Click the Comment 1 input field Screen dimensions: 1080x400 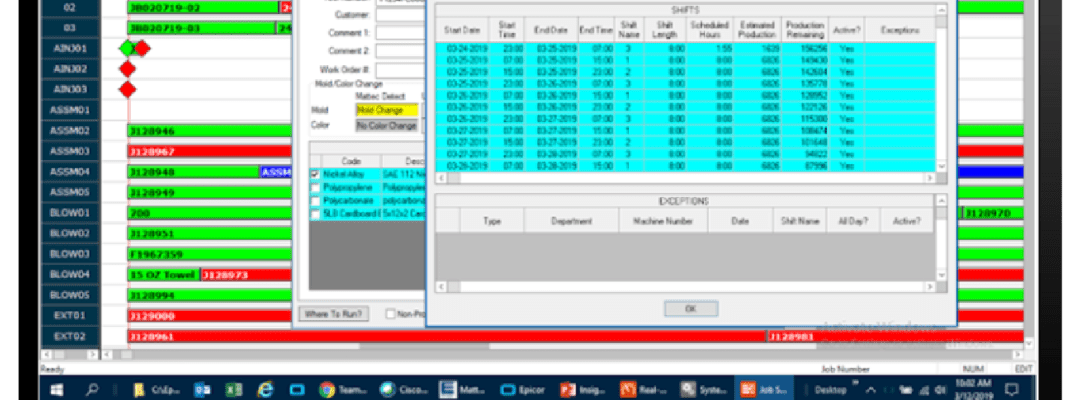tap(401, 32)
